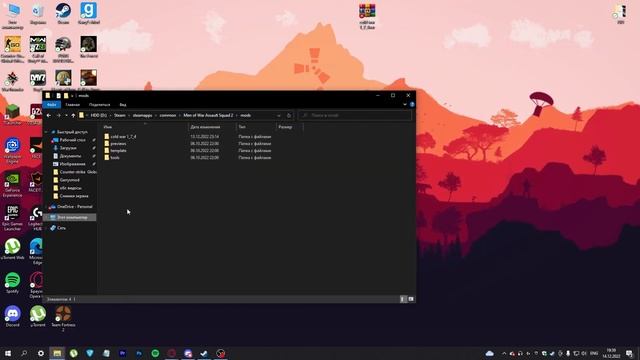The image size is (640, 360).
Task: Open the Главная ribbon tab
Action: pyautogui.click(x=73, y=105)
